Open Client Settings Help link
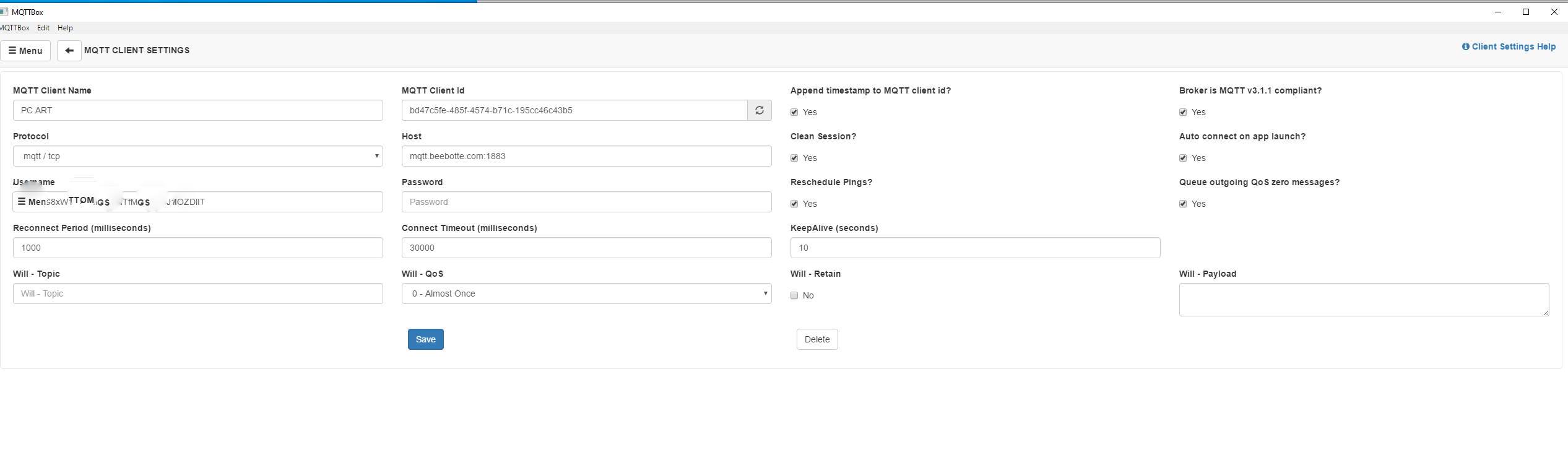The height and width of the screenshot is (452, 1568). [x=1508, y=46]
